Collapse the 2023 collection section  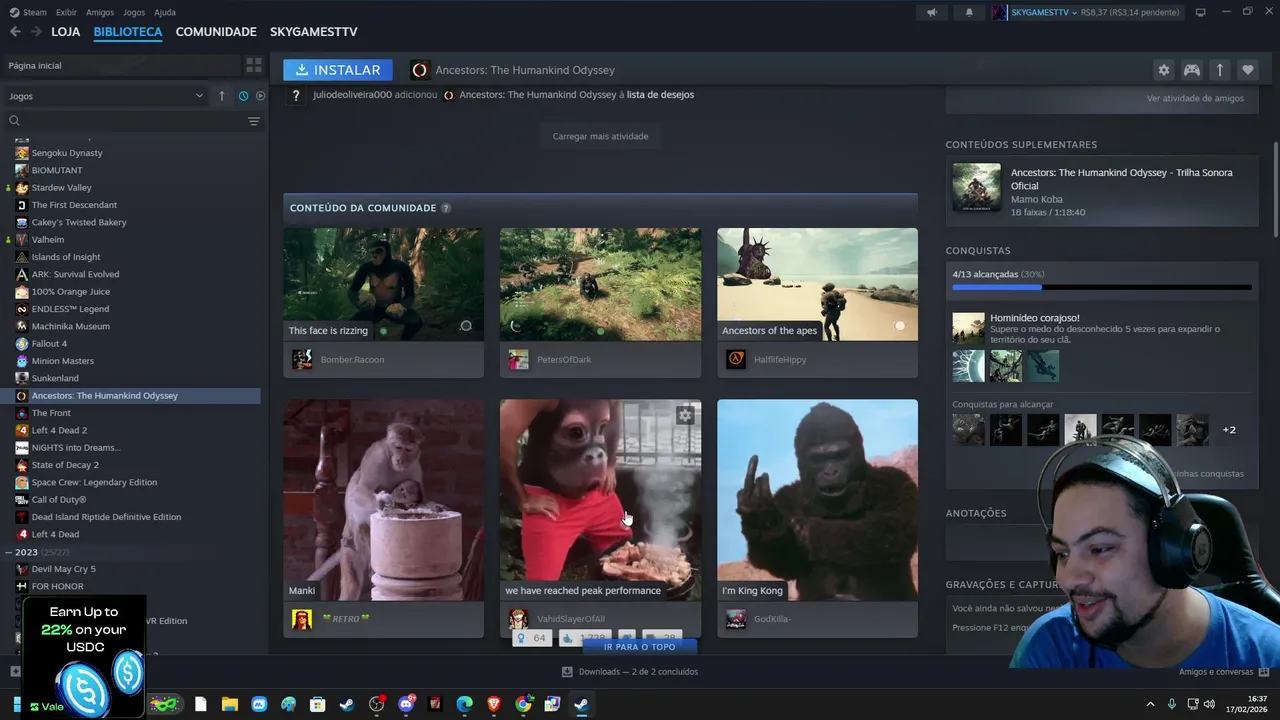[x=8, y=552]
